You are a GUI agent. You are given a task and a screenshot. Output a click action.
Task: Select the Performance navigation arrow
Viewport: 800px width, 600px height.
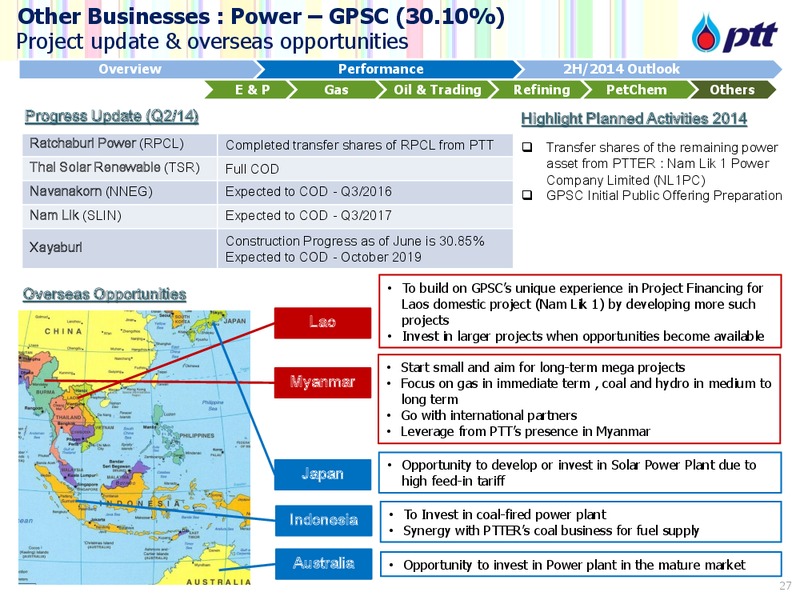click(388, 69)
